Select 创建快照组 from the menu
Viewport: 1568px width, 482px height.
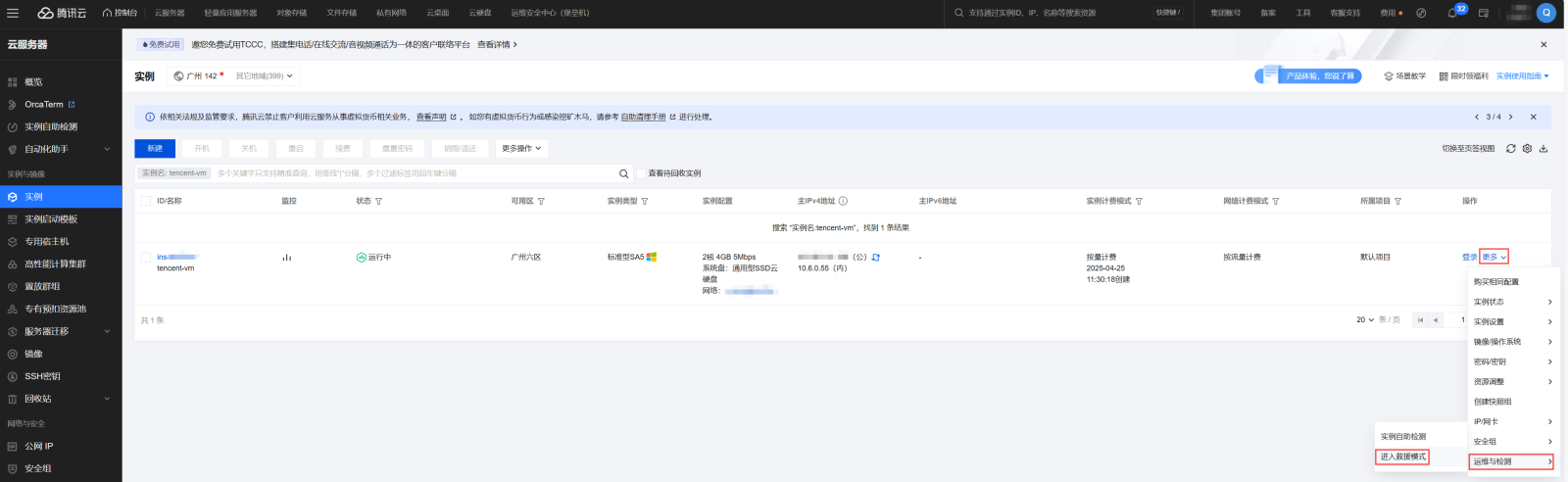click(1512, 402)
